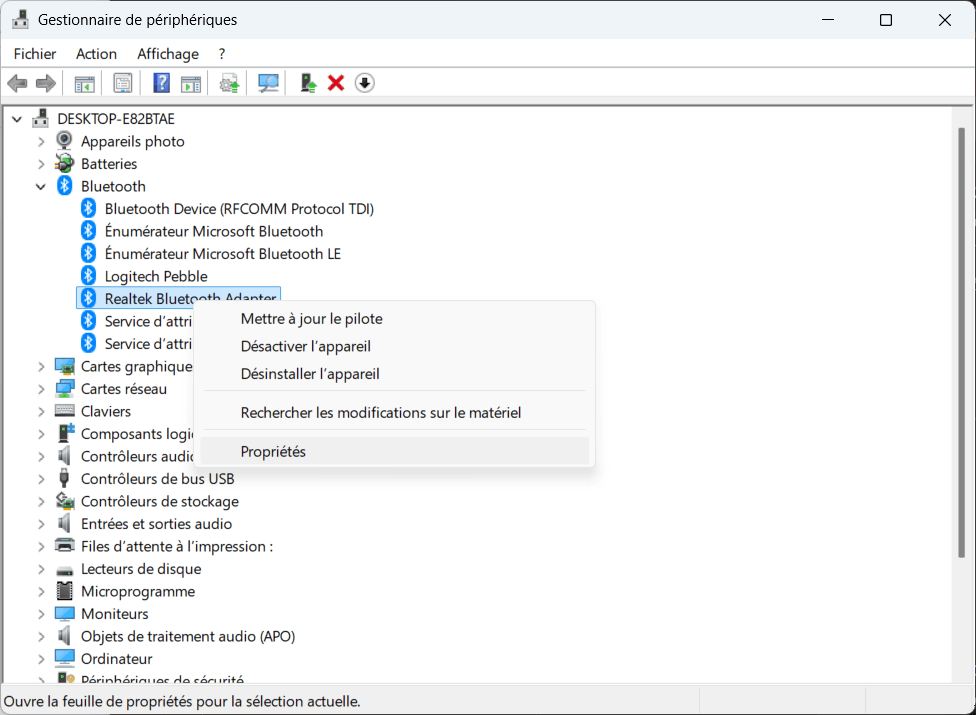Click the Back arrow toolbar icon
This screenshot has height=715, width=976.
point(17,83)
